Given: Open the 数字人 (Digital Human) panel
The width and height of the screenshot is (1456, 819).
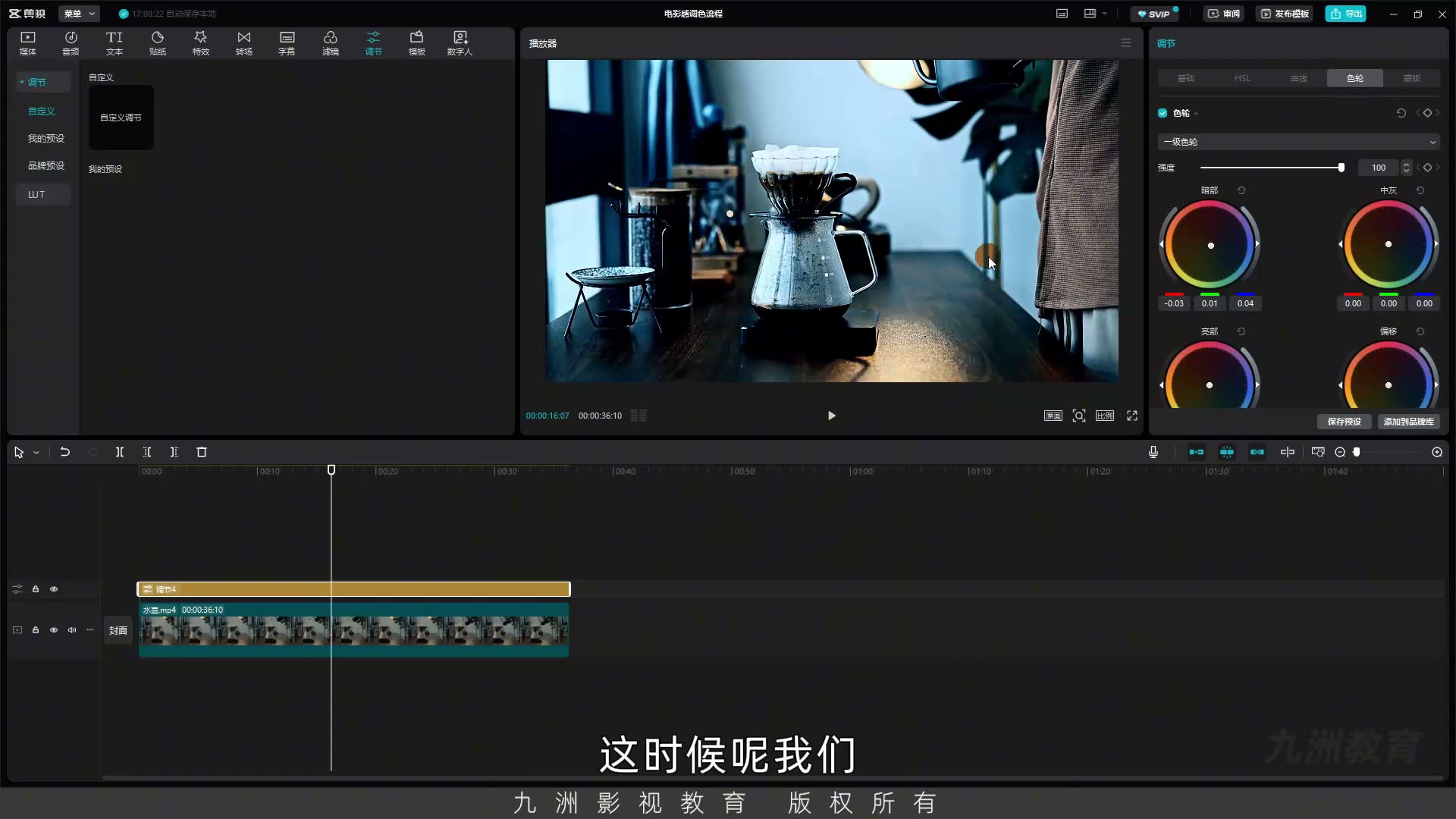Looking at the screenshot, I should point(460,43).
